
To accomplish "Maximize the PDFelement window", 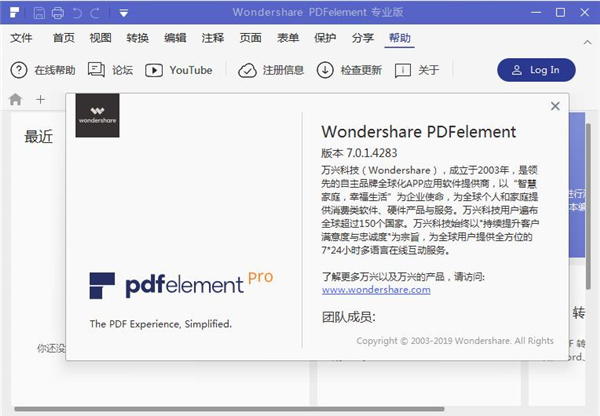I will 560,13.
